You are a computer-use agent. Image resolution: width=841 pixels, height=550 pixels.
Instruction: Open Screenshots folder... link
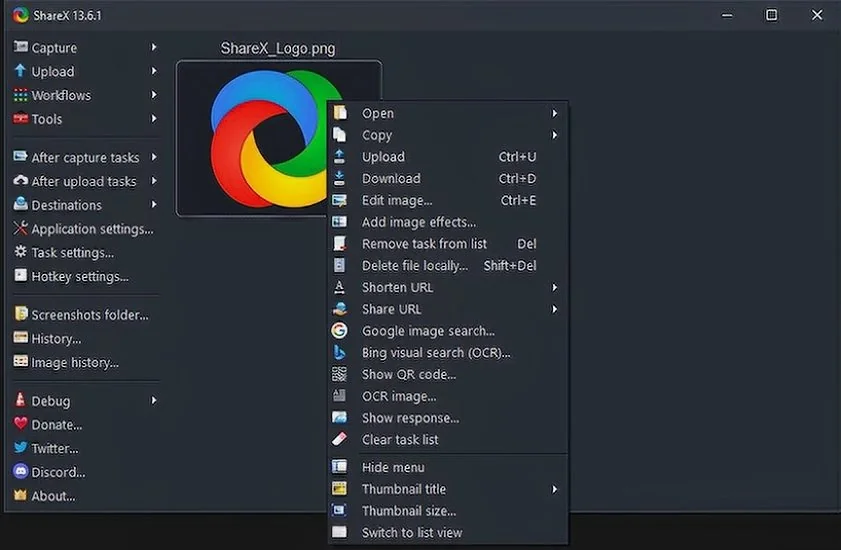[85, 314]
